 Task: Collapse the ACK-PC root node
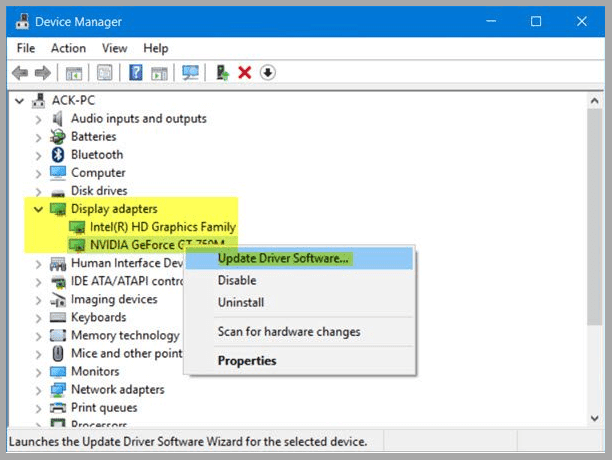tap(19, 101)
